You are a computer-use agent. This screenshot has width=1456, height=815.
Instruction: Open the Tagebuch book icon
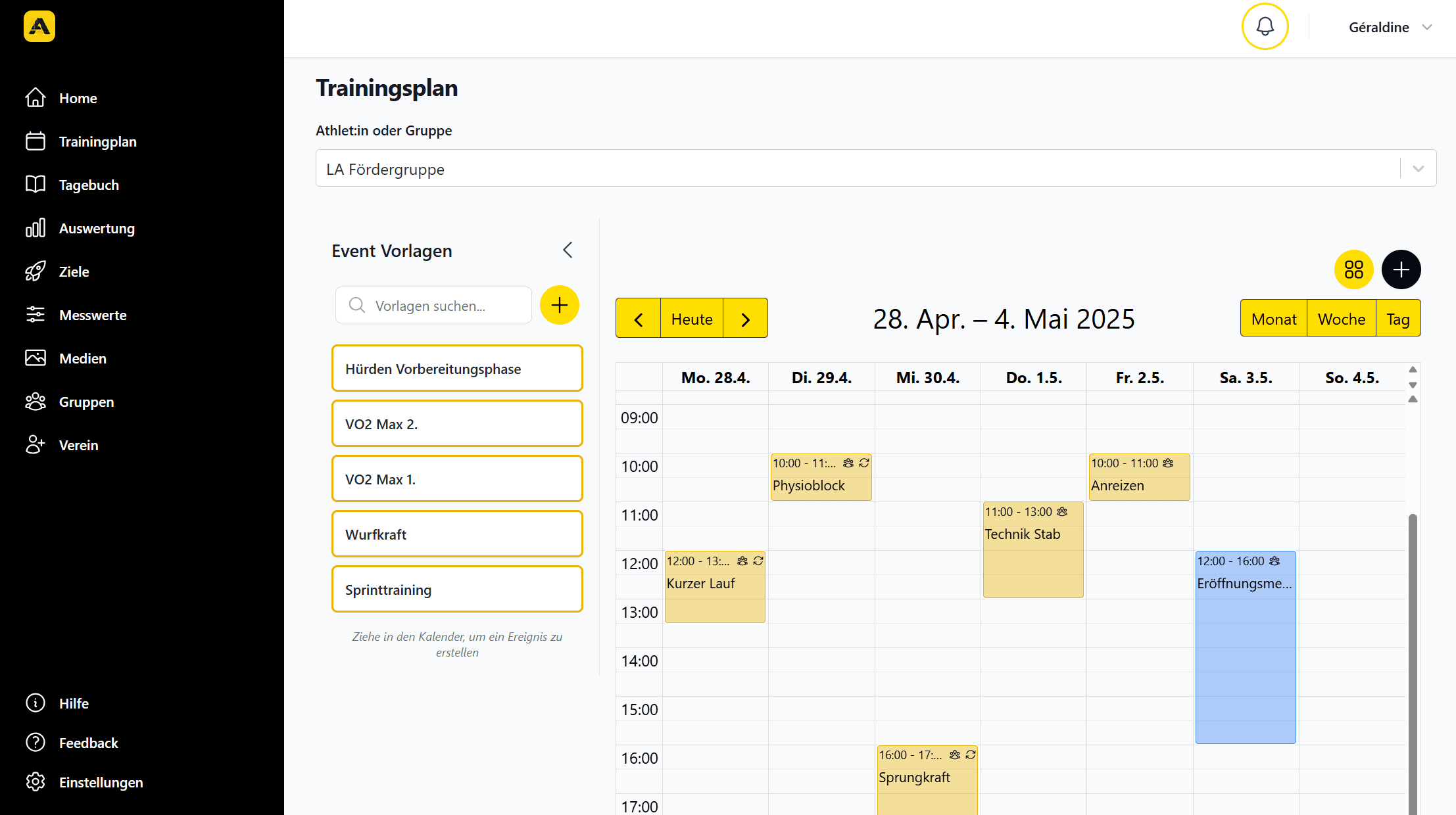click(x=36, y=185)
